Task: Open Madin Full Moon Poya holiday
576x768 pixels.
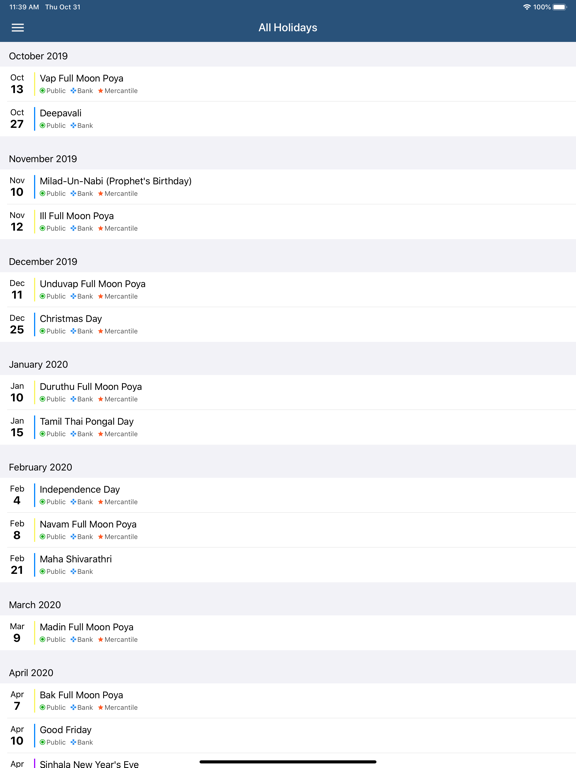Action: [x=288, y=633]
